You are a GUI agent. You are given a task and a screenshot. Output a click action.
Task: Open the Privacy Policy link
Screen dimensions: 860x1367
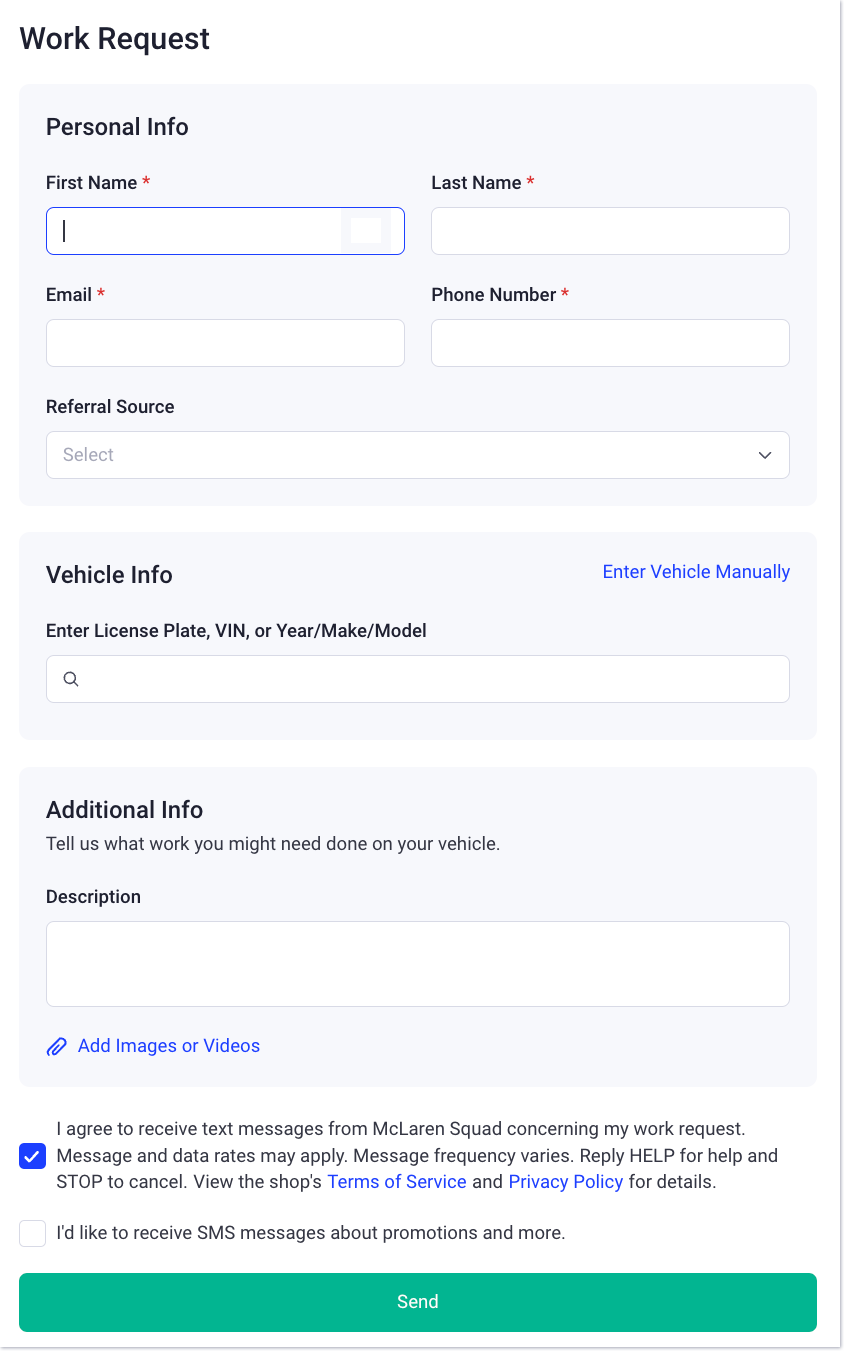click(x=565, y=1182)
